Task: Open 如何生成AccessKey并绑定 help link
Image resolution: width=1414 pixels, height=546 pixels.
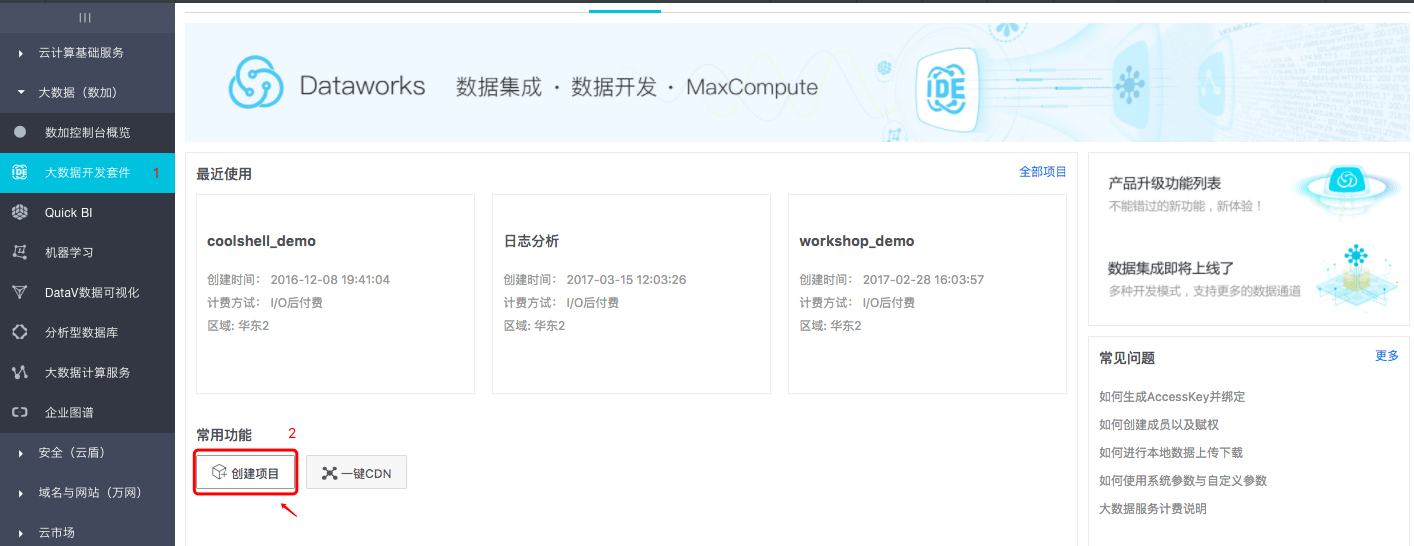Action: point(1172,397)
